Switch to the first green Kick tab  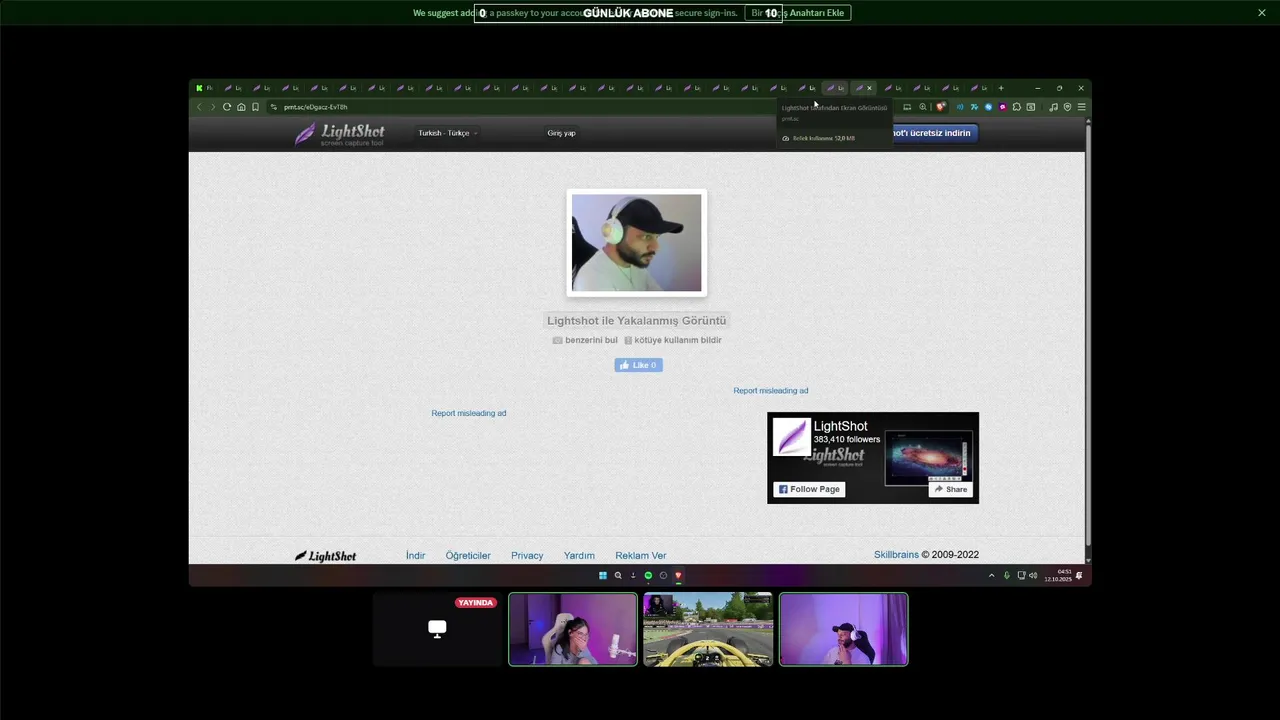tap(204, 88)
